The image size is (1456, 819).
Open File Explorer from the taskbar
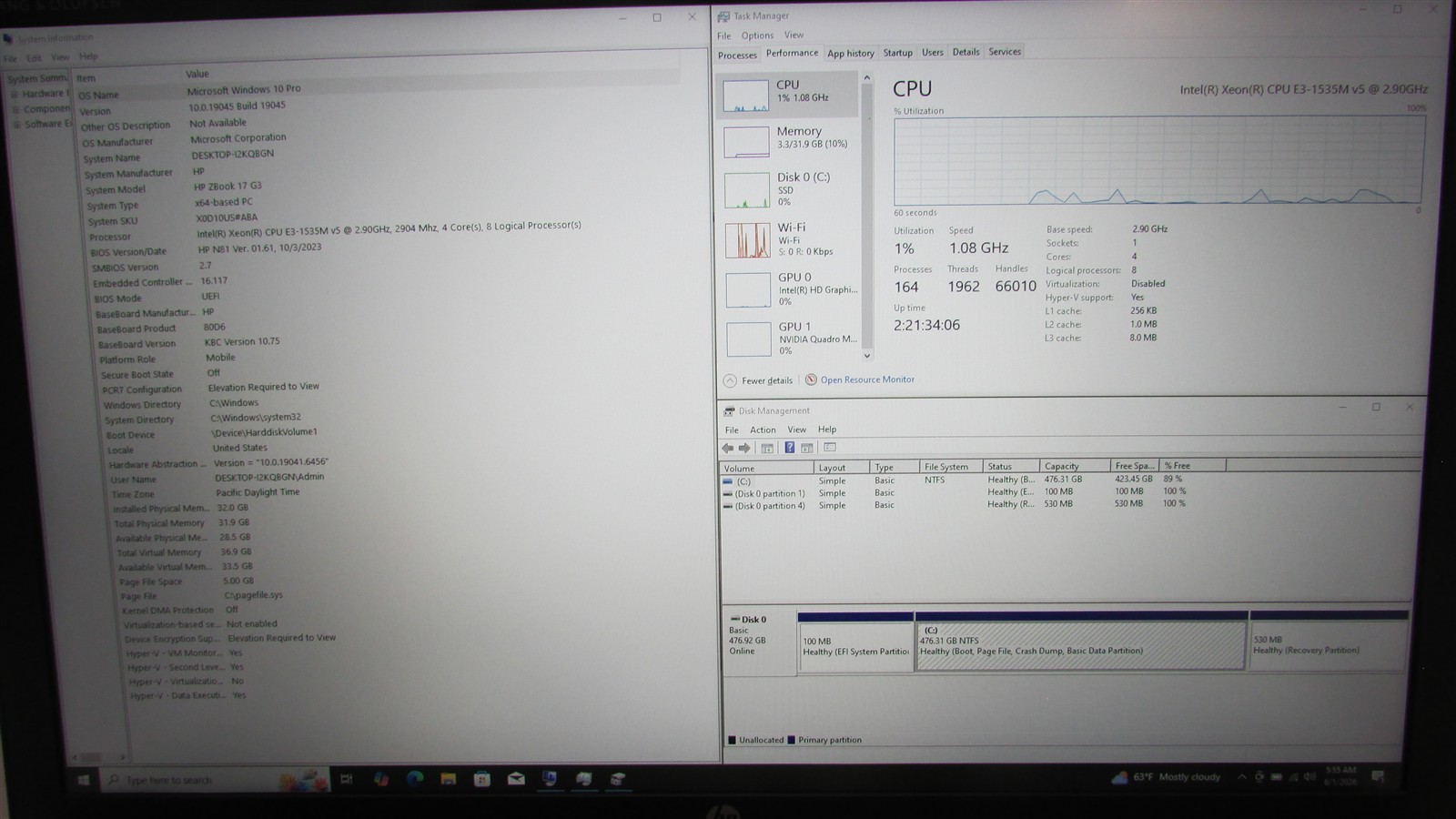[449, 779]
